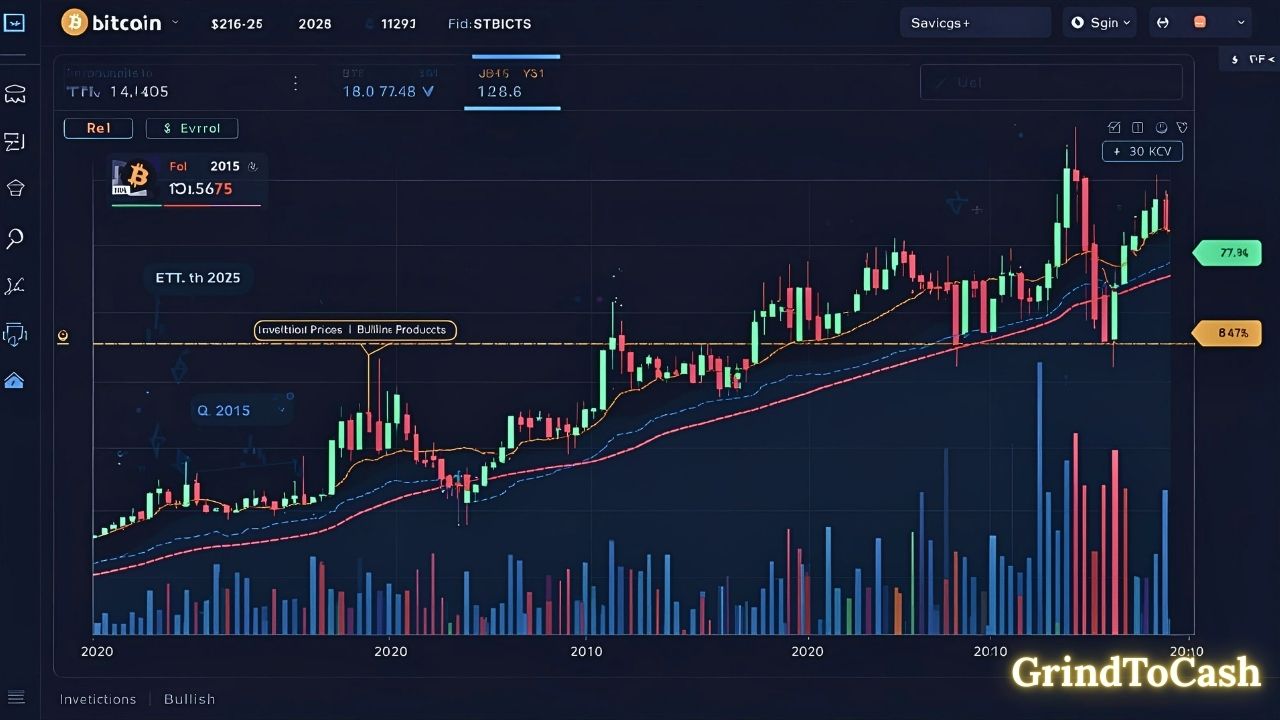
Task: Select the pencil annotation icon above the chart
Action: pyautogui.click(x=1113, y=128)
